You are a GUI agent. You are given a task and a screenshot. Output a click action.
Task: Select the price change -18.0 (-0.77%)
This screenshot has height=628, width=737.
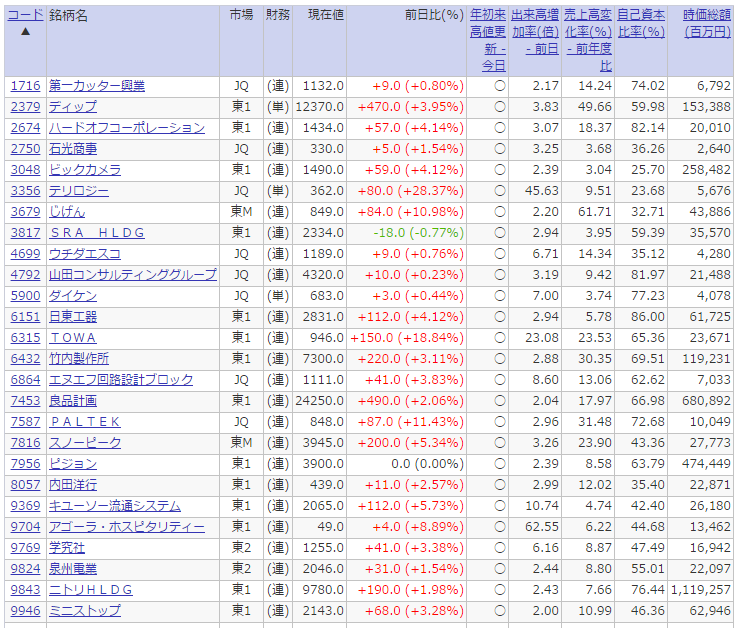418,233
